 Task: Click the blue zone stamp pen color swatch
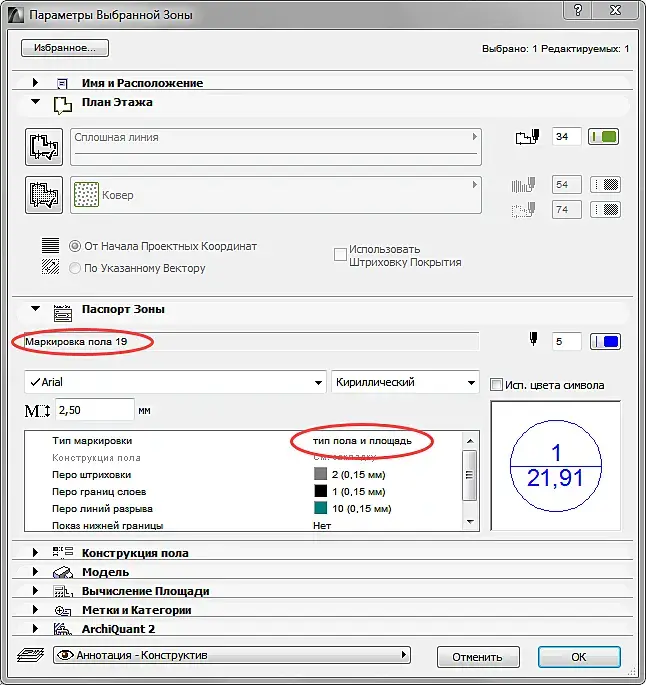(x=605, y=341)
